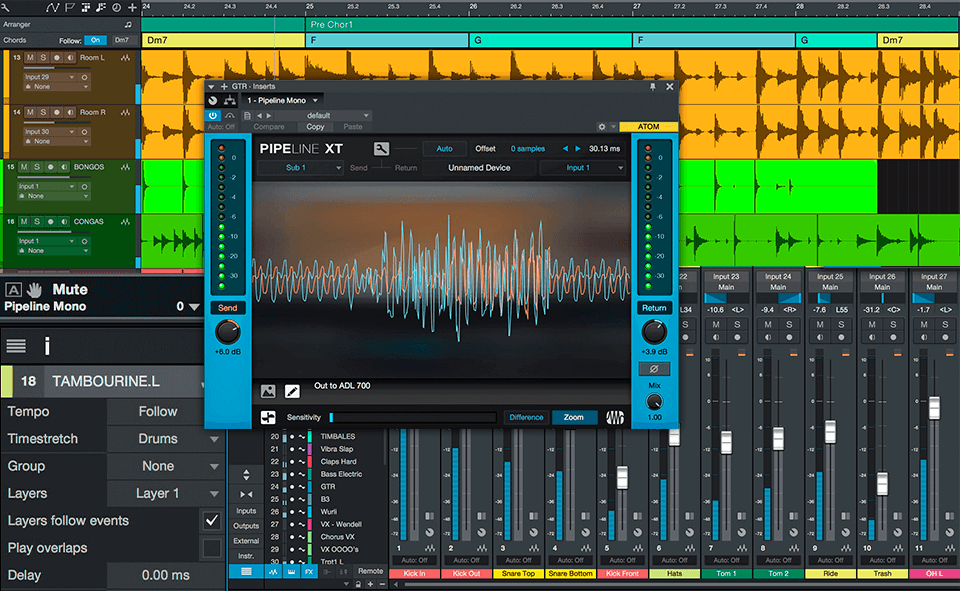Select the Difference tab near Sensitivity

(525, 417)
